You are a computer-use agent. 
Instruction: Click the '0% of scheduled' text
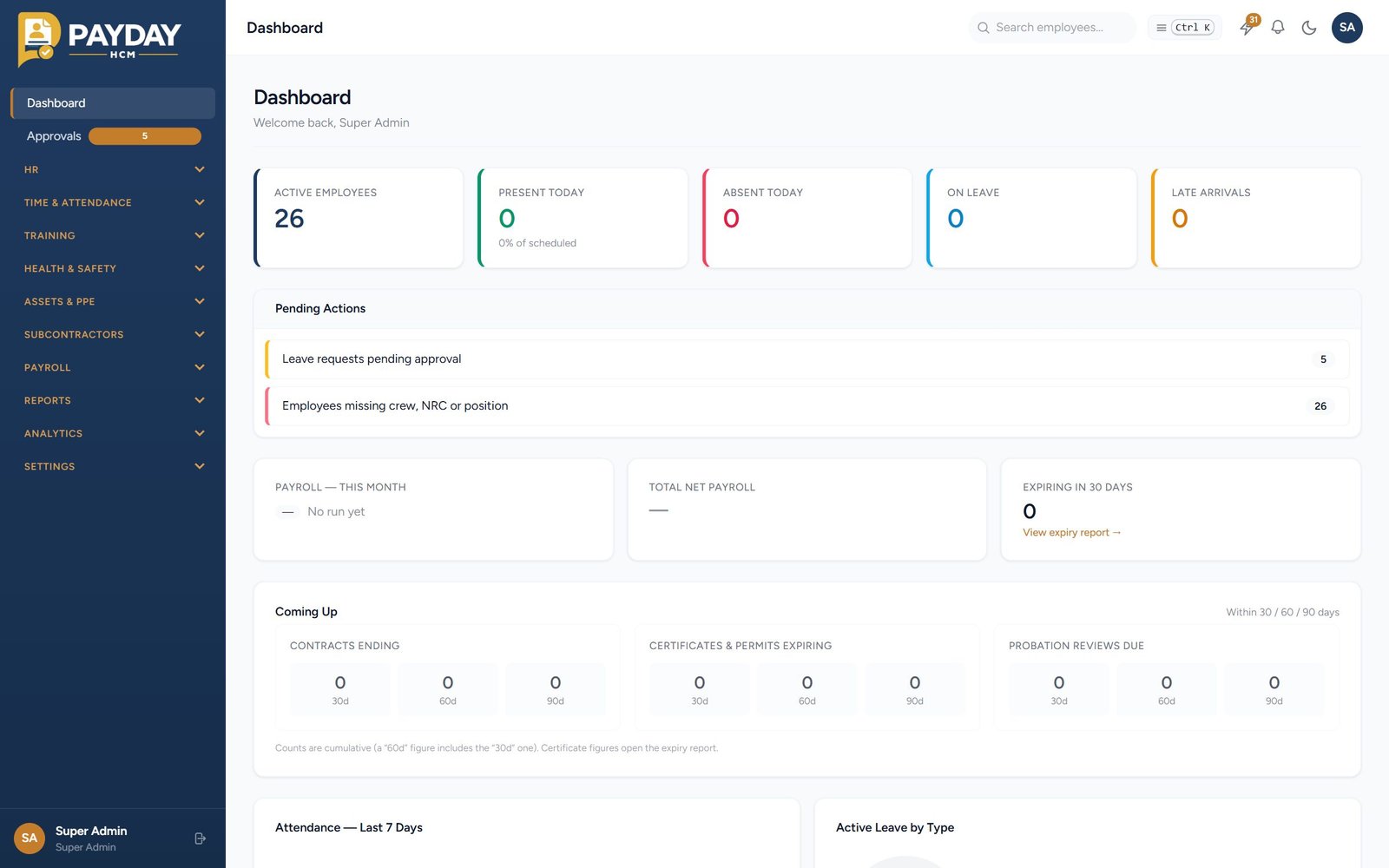537,243
